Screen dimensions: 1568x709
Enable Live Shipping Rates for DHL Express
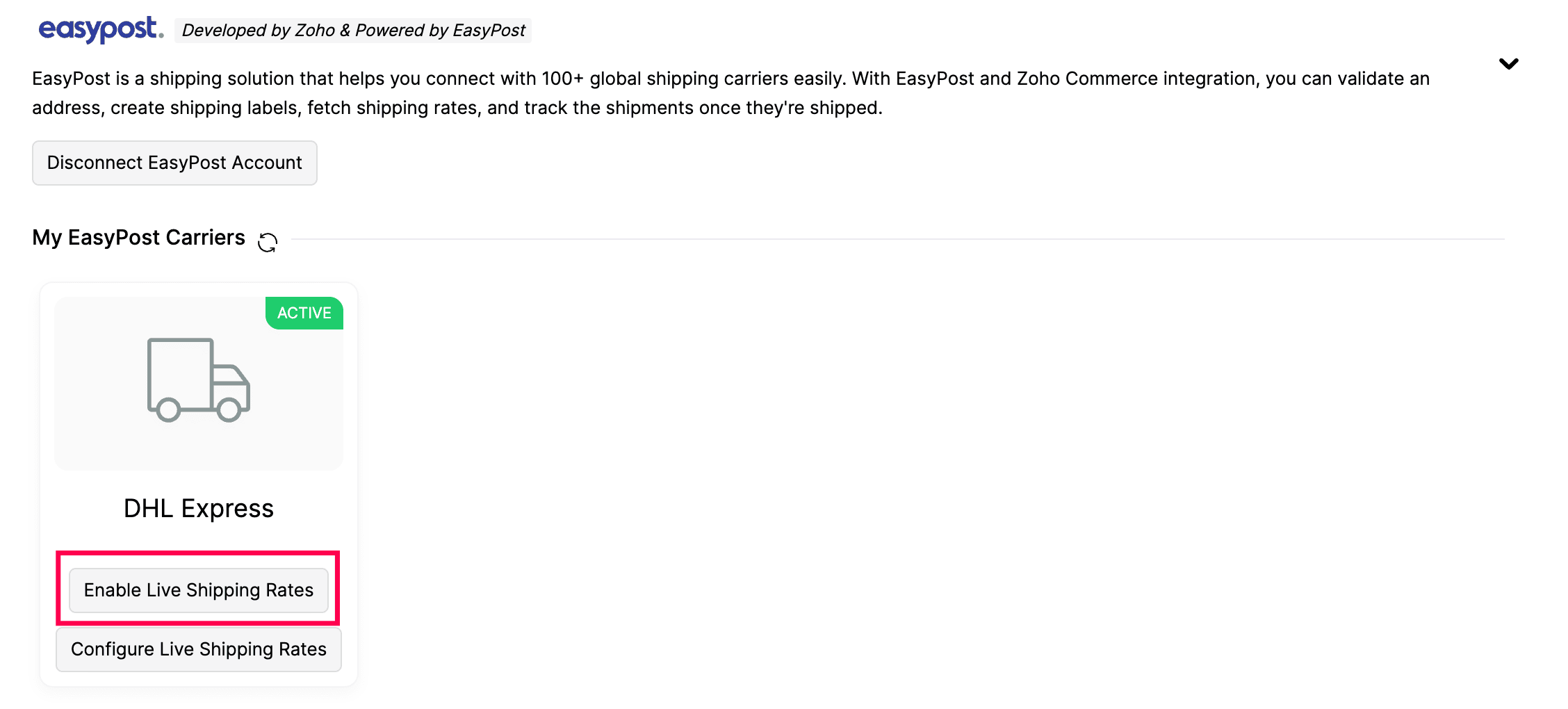pos(198,589)
